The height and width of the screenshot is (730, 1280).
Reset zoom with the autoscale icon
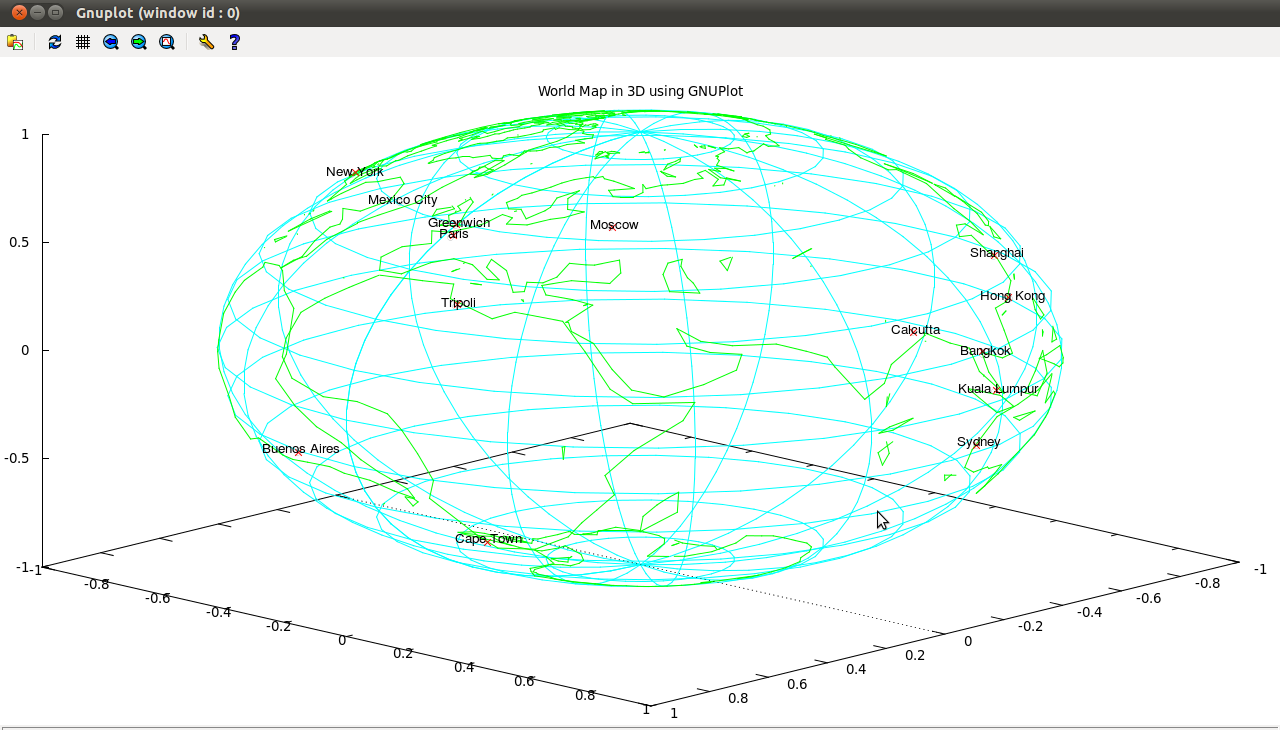[167, 42]
